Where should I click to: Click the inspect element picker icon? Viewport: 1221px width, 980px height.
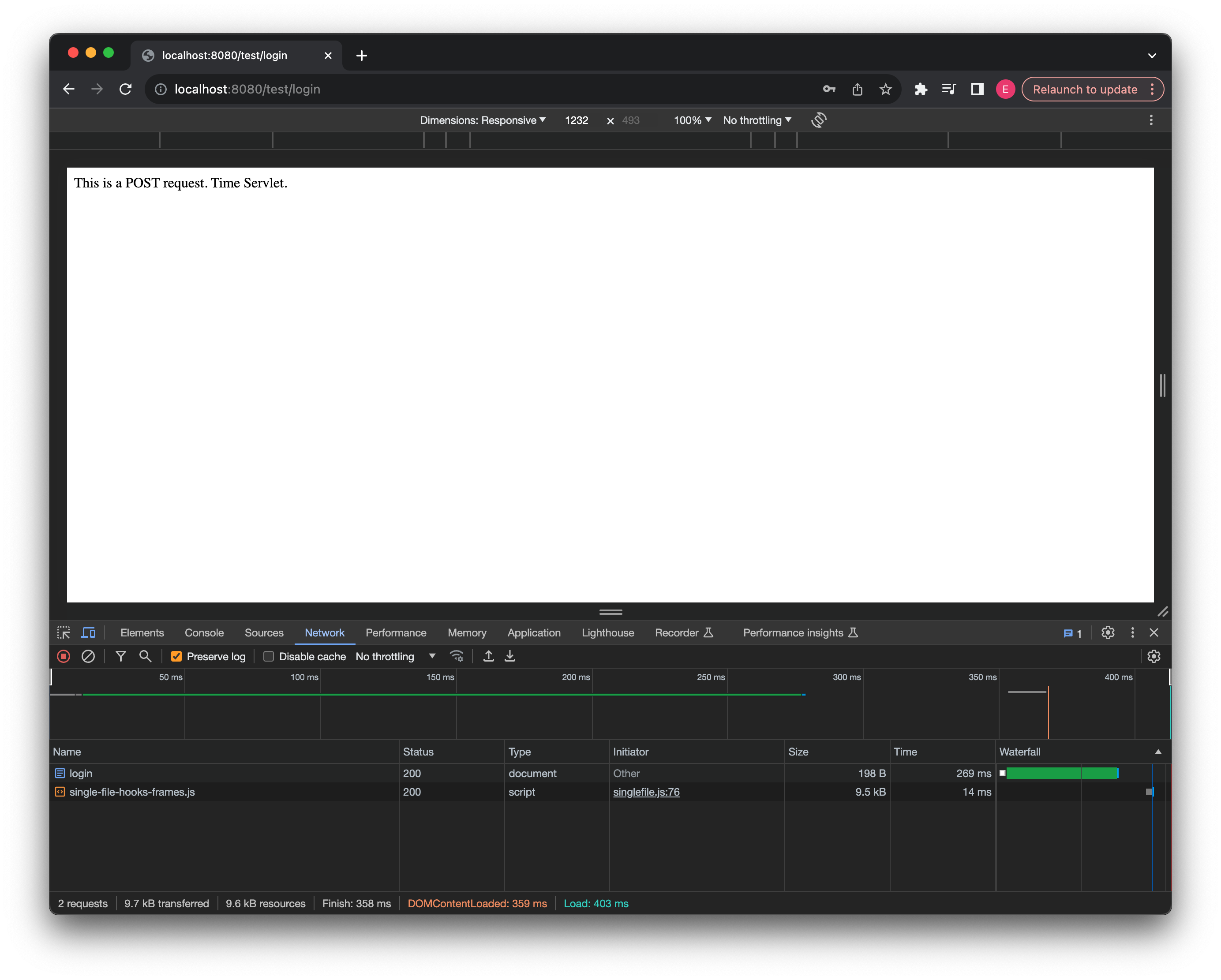tap(64, 632)
